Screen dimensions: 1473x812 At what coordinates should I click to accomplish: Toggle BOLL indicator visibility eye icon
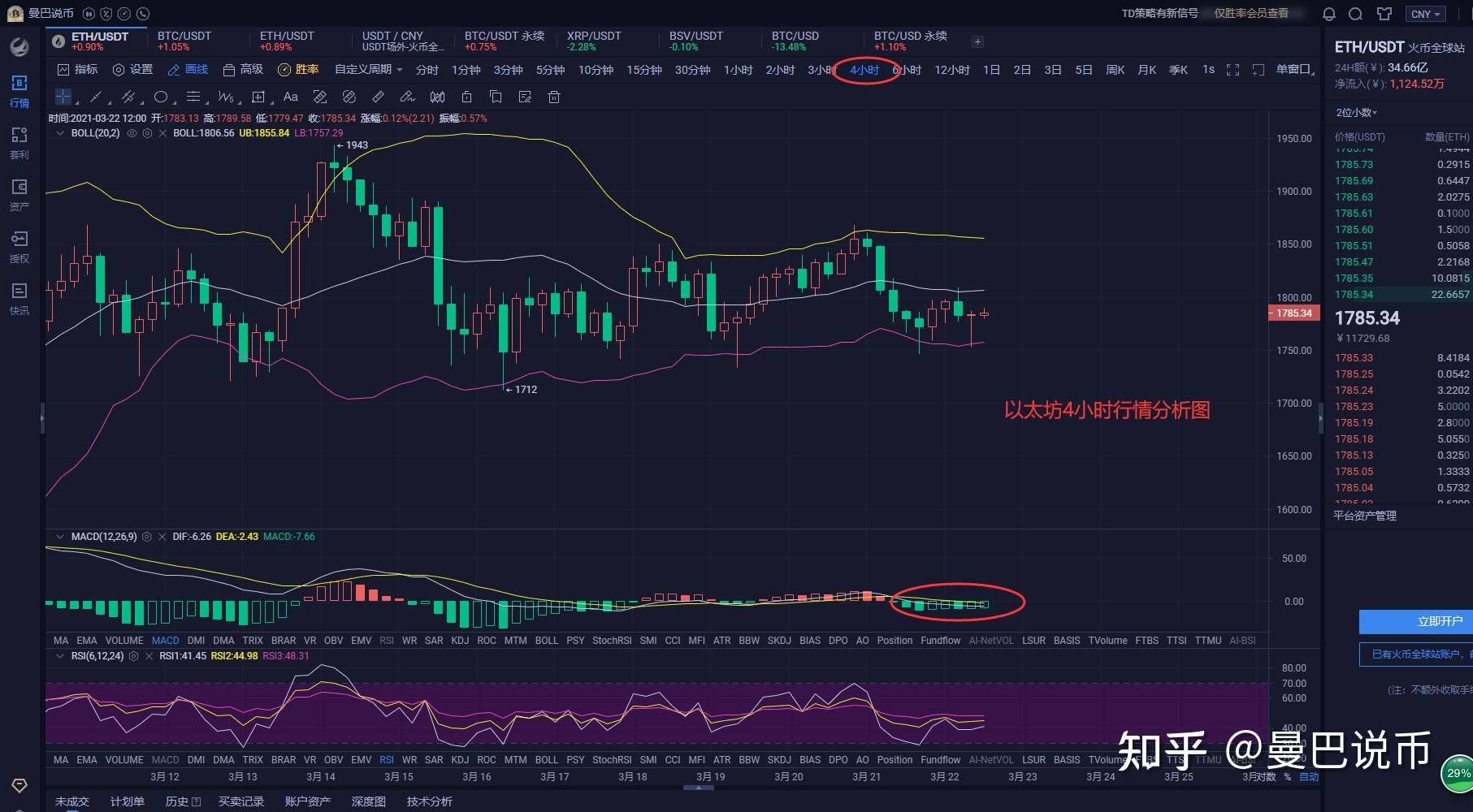coord(132,133)
